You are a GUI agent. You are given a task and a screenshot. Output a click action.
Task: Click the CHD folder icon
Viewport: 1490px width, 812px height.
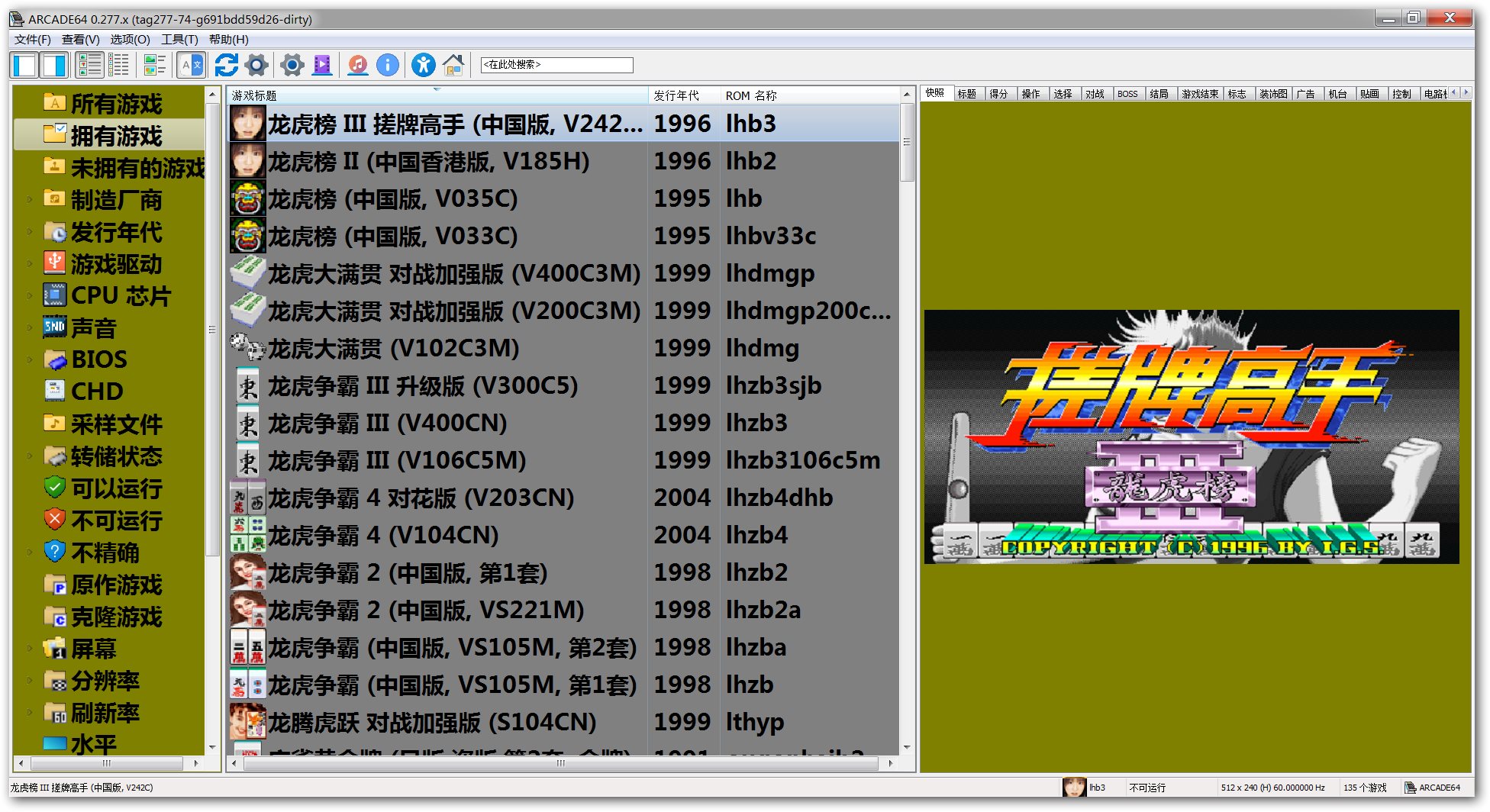pyautogui.click(x=54, y=390)
